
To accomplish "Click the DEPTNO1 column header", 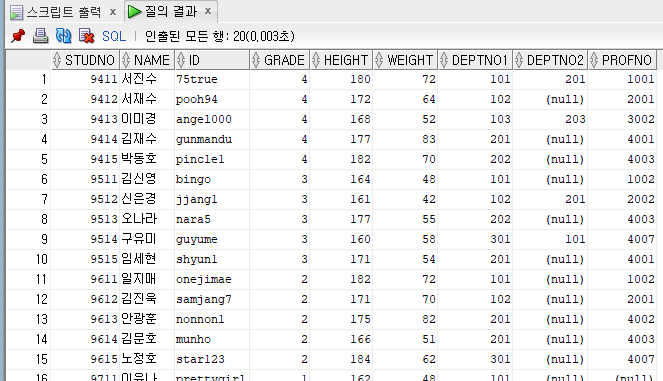I will click(x=475, y=60).
